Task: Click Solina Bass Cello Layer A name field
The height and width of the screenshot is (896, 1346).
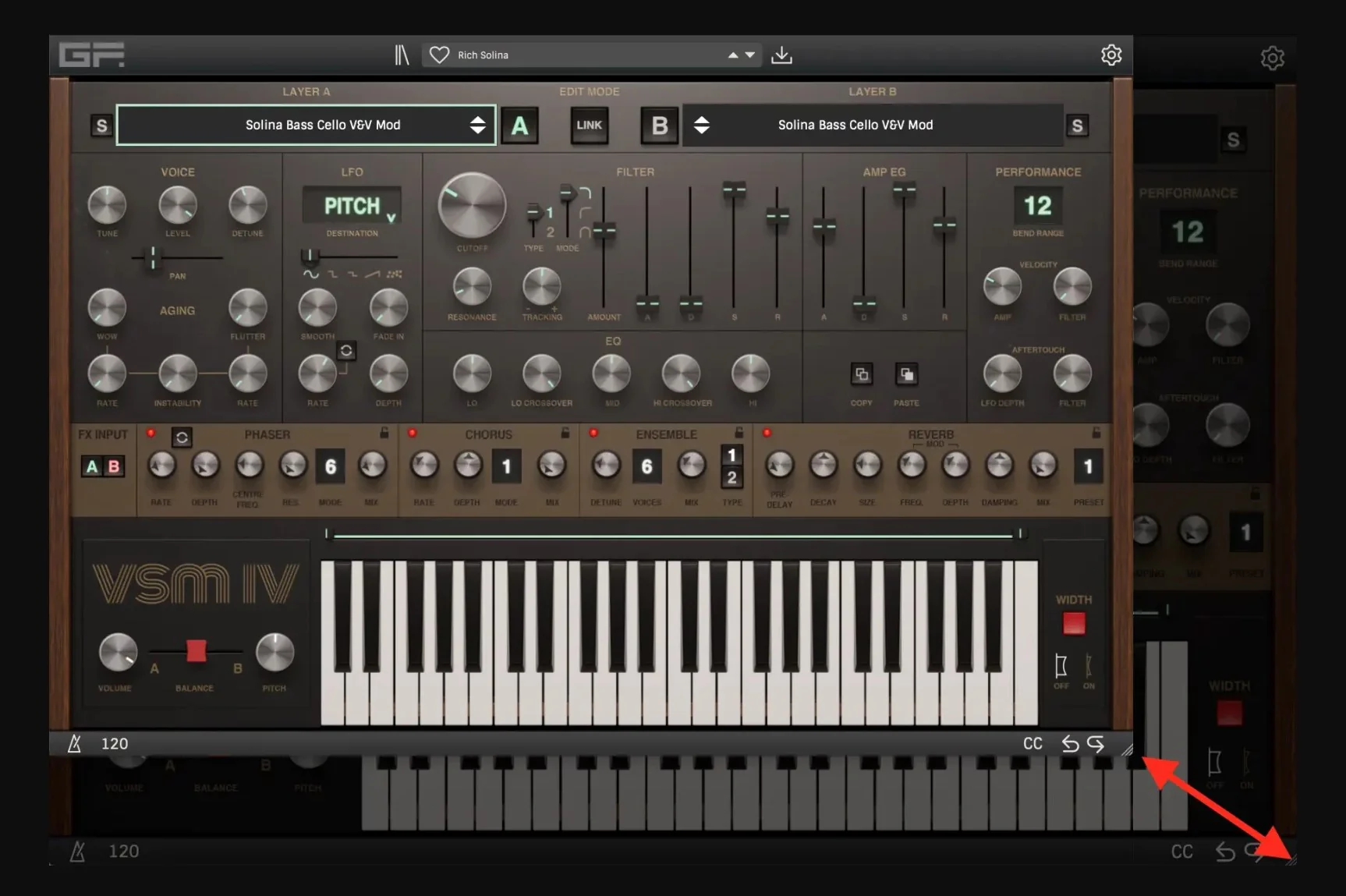Action: [306, 125]
